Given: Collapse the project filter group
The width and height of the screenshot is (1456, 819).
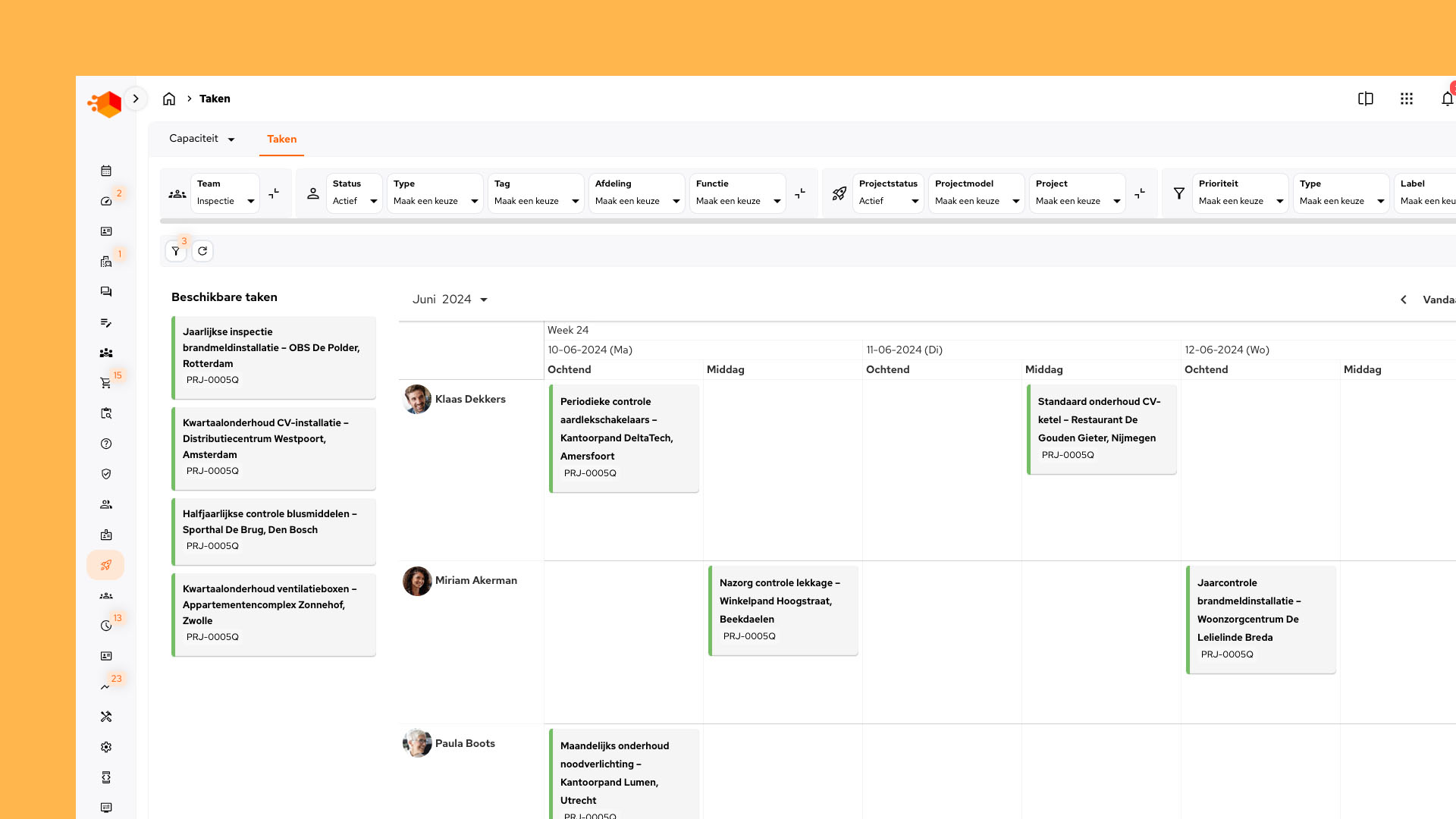Looking at the screenshot, I should 1140,193.
